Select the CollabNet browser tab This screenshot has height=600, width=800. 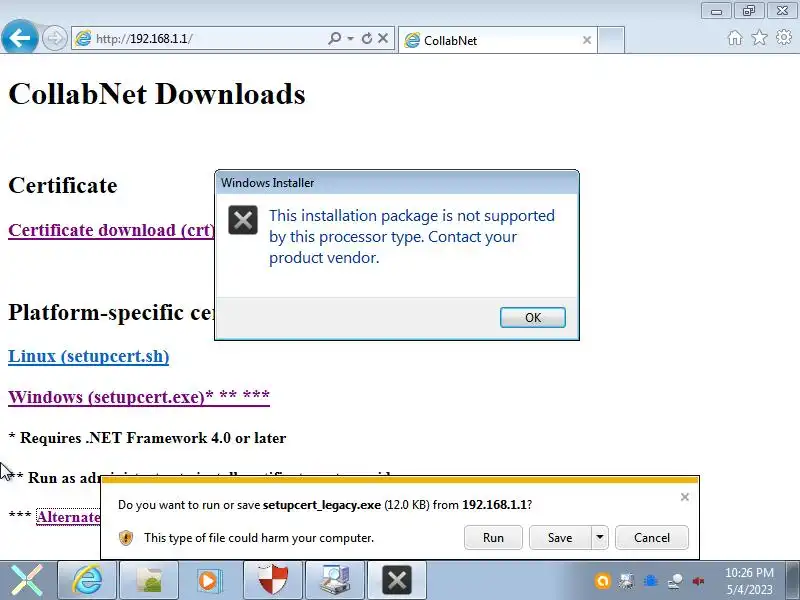click(497, 40)
